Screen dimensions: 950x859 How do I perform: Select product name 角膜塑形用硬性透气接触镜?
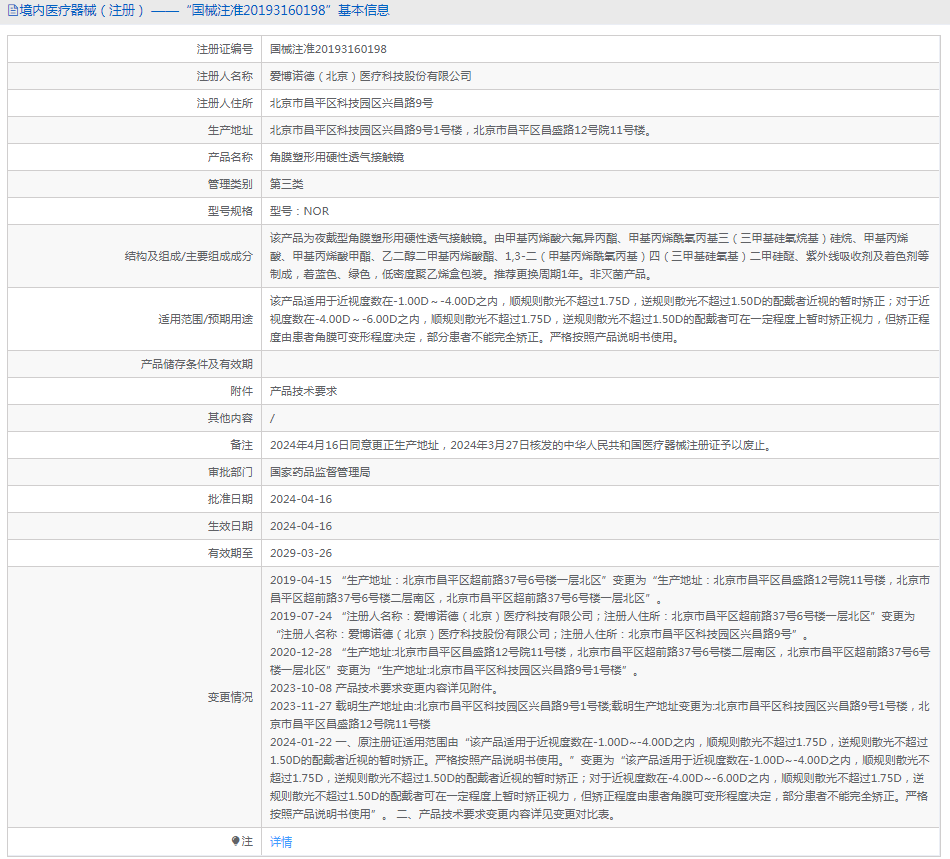click(337, 158)
